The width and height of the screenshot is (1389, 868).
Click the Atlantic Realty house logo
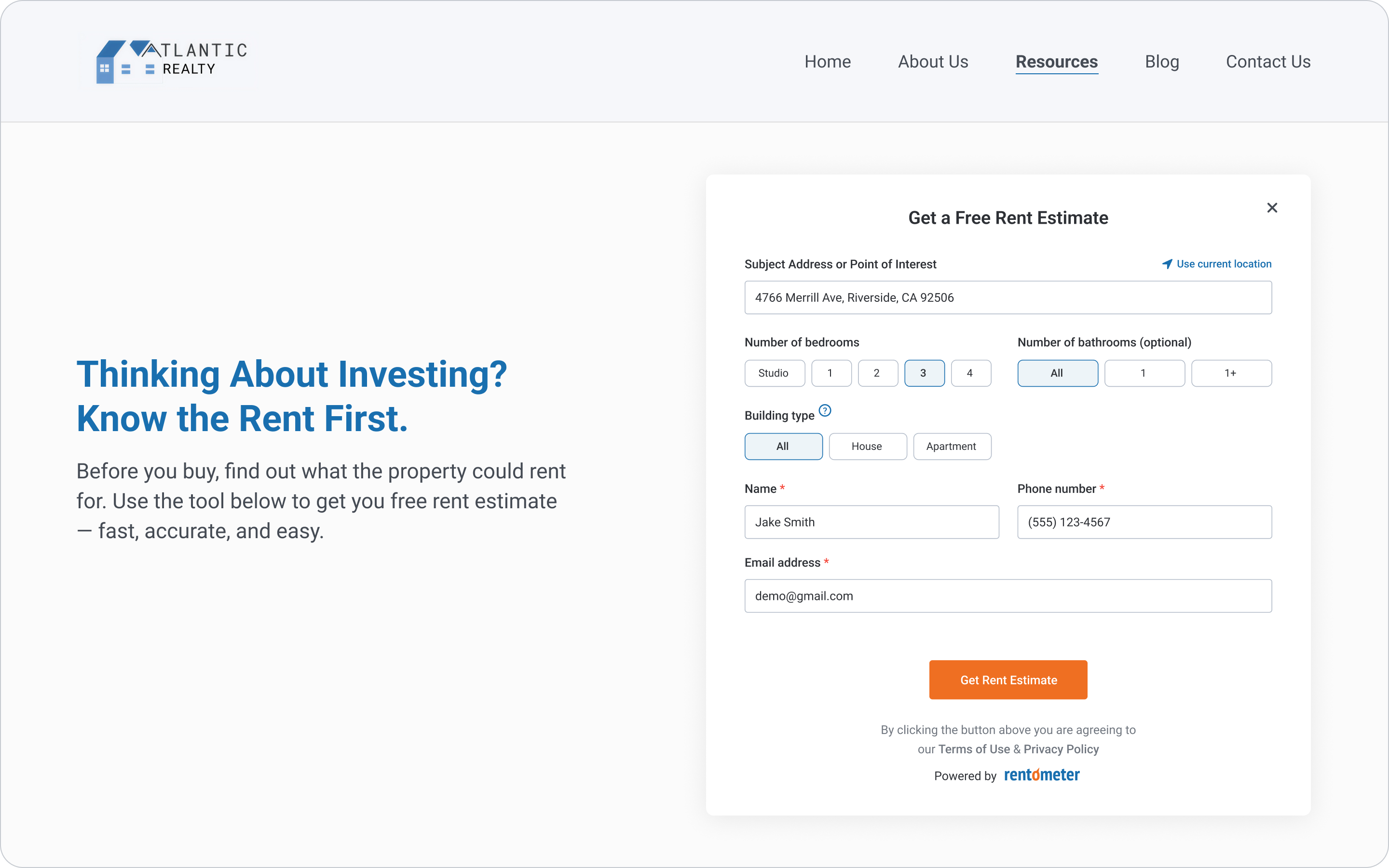(x=172, y=62)
